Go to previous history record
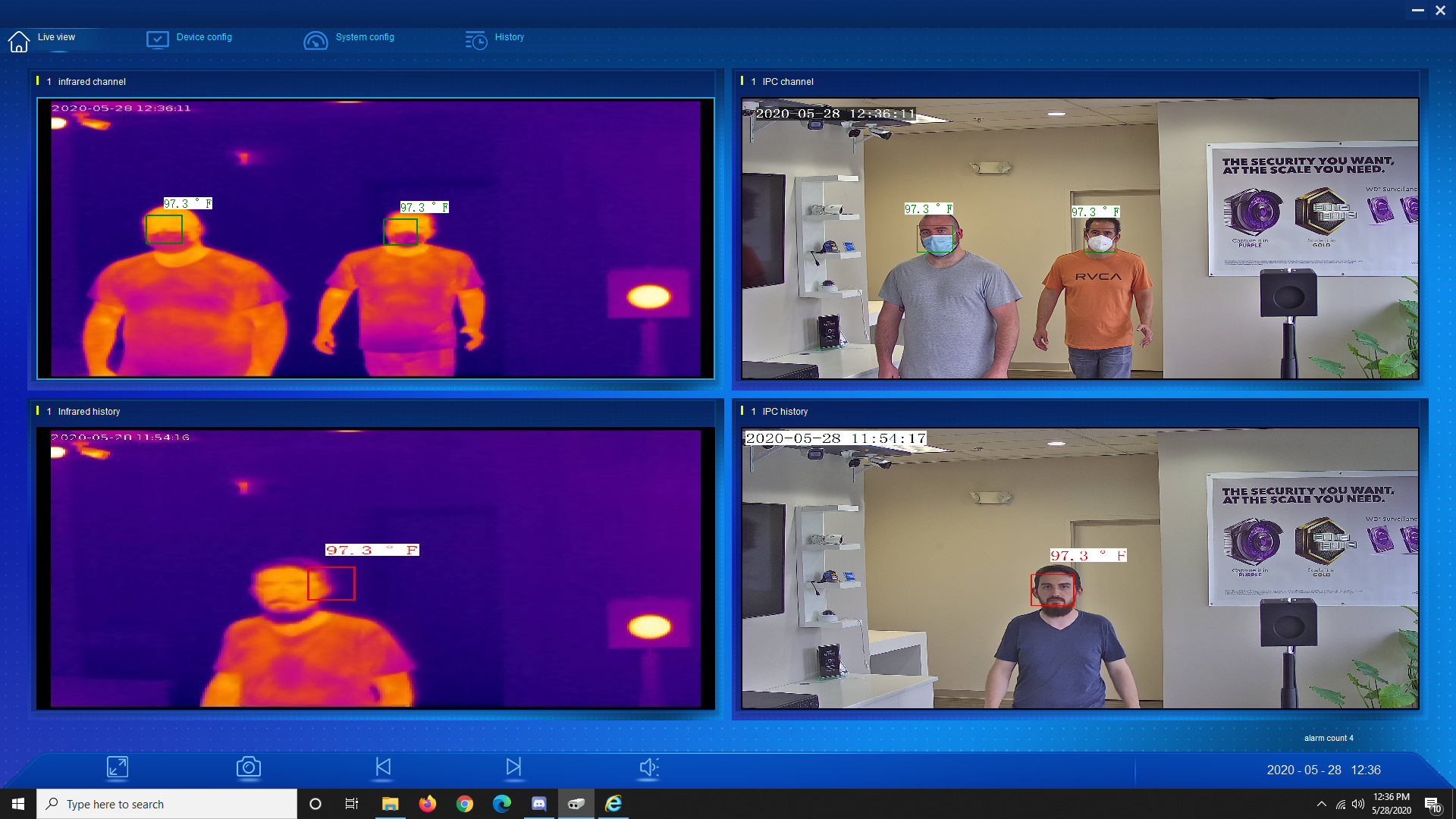 pyautogui.click(x=383, y=767)
